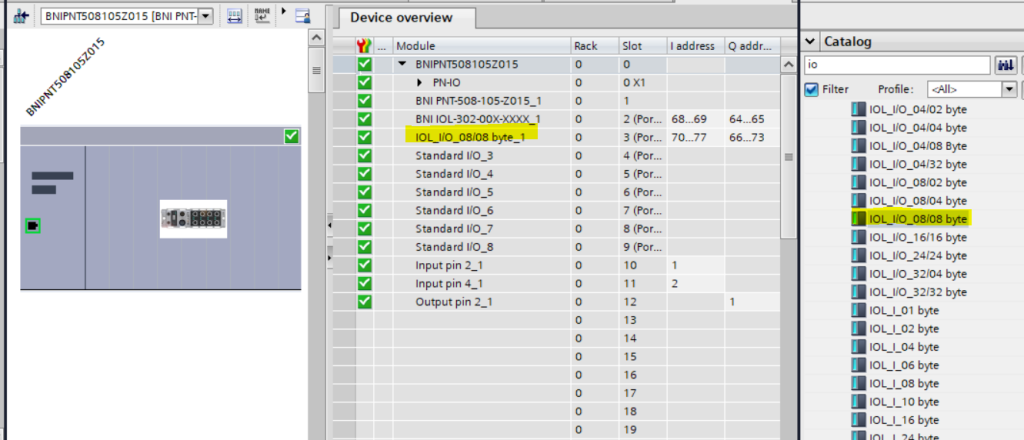This screenshot has height=440, width=1024.
Task: Expand the PN-IO tree node
Action: (420, 82)
